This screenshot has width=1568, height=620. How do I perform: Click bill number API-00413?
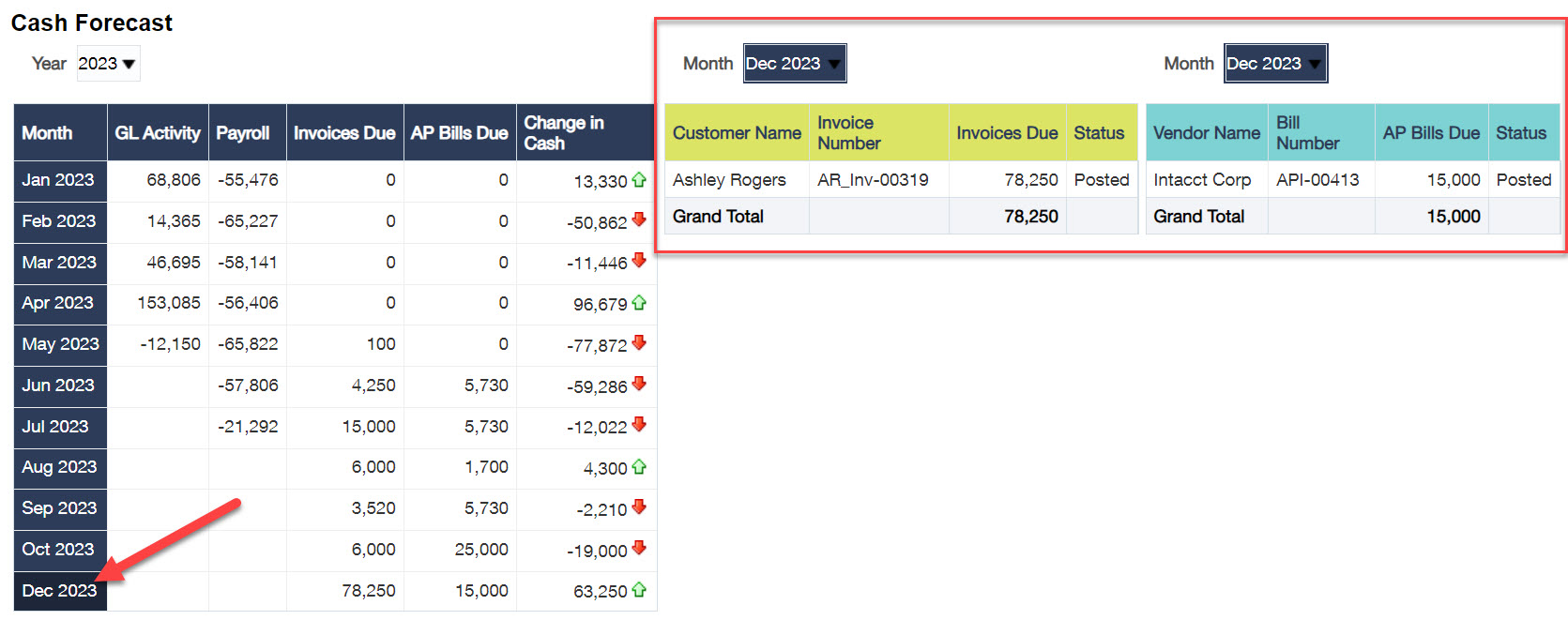tap(1317, 180)
